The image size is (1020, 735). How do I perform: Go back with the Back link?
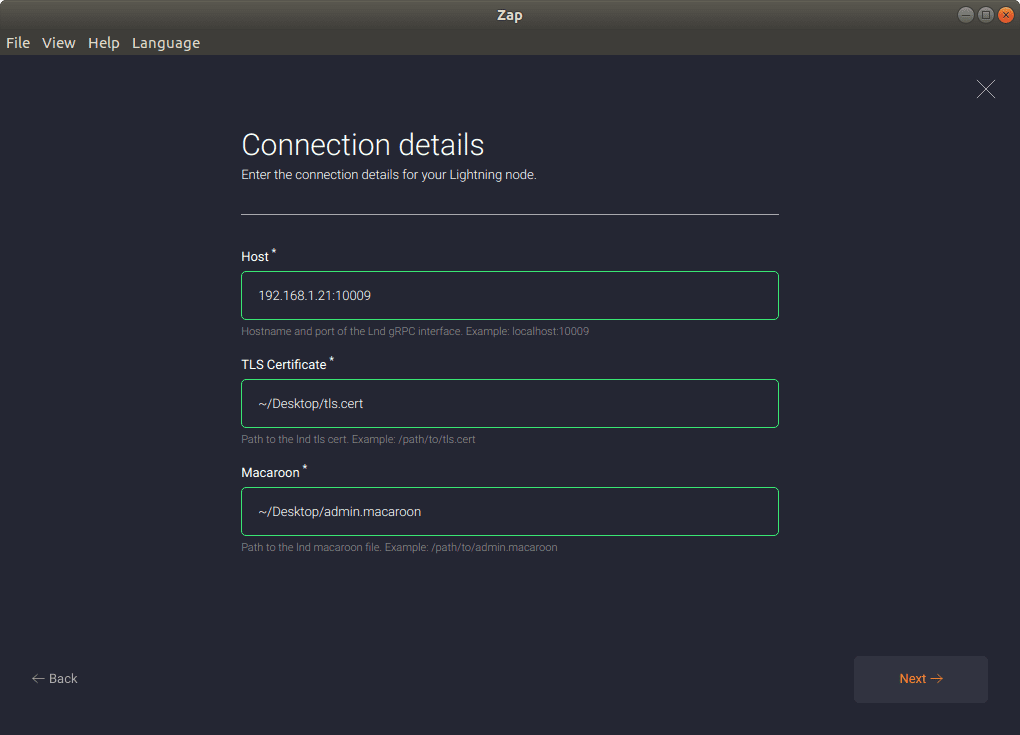pyautogui.click(x=62, y=678)
